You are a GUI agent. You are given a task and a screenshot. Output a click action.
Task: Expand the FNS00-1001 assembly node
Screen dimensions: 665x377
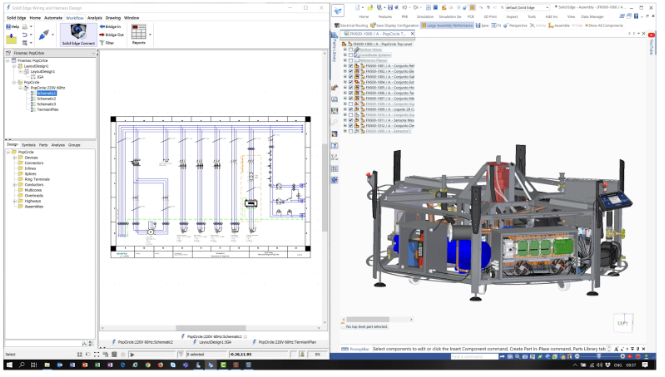coord(345,66)
